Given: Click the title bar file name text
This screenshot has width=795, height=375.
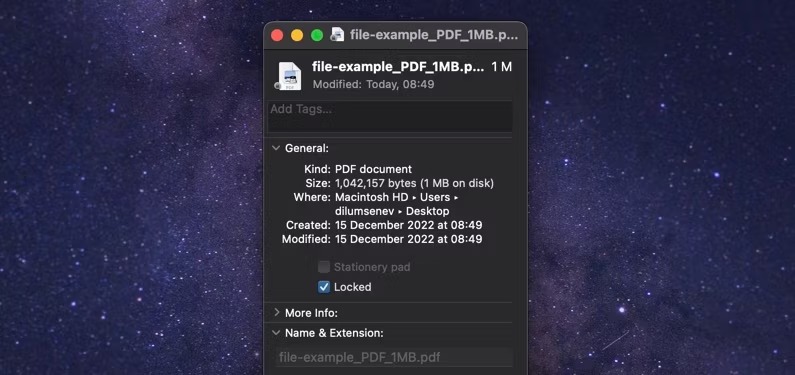Looking at the screenshot, I should tap(434, 35).
